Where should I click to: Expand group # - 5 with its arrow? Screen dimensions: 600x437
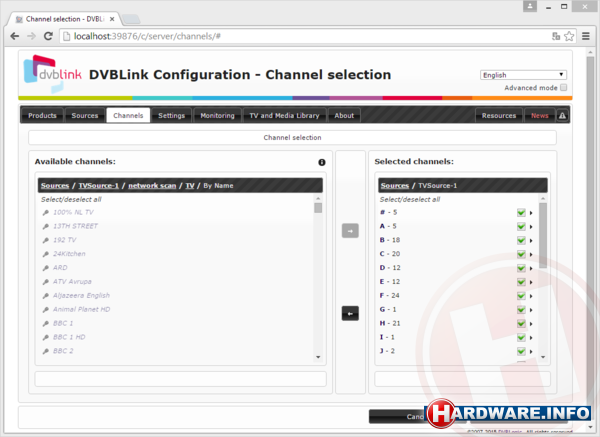point(531,213)
